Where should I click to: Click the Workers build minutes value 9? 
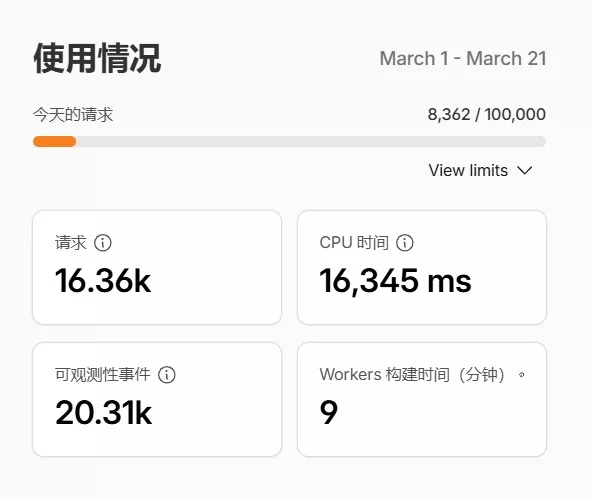tap(328, 413)
